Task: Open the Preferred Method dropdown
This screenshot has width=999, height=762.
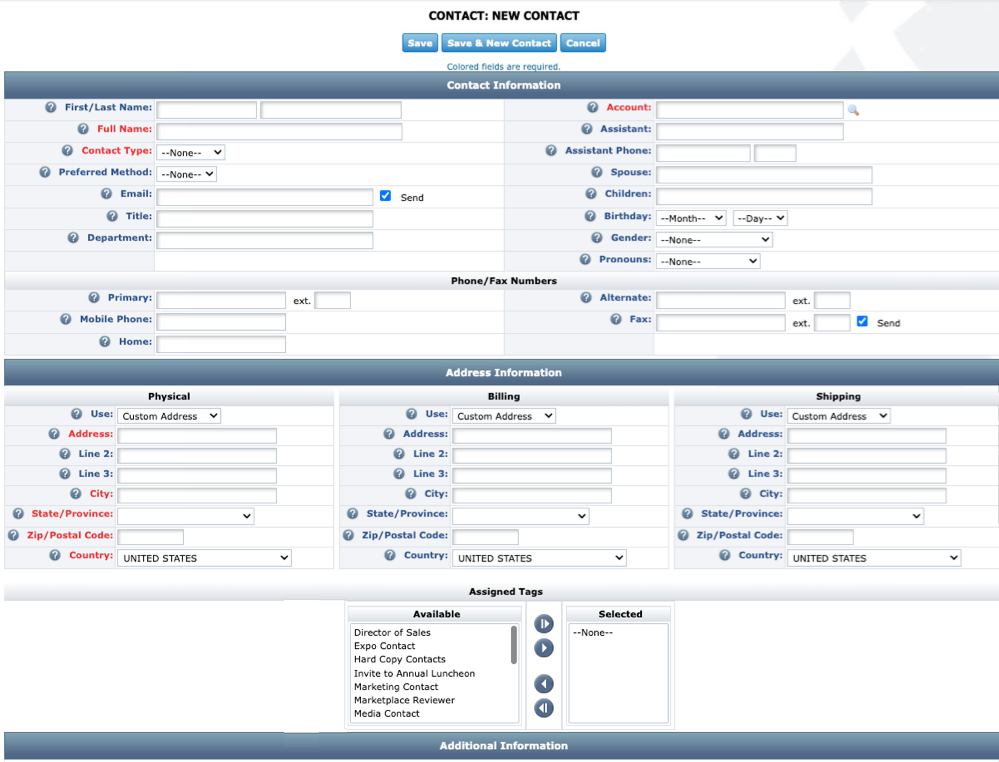Action: click(187, 174)
